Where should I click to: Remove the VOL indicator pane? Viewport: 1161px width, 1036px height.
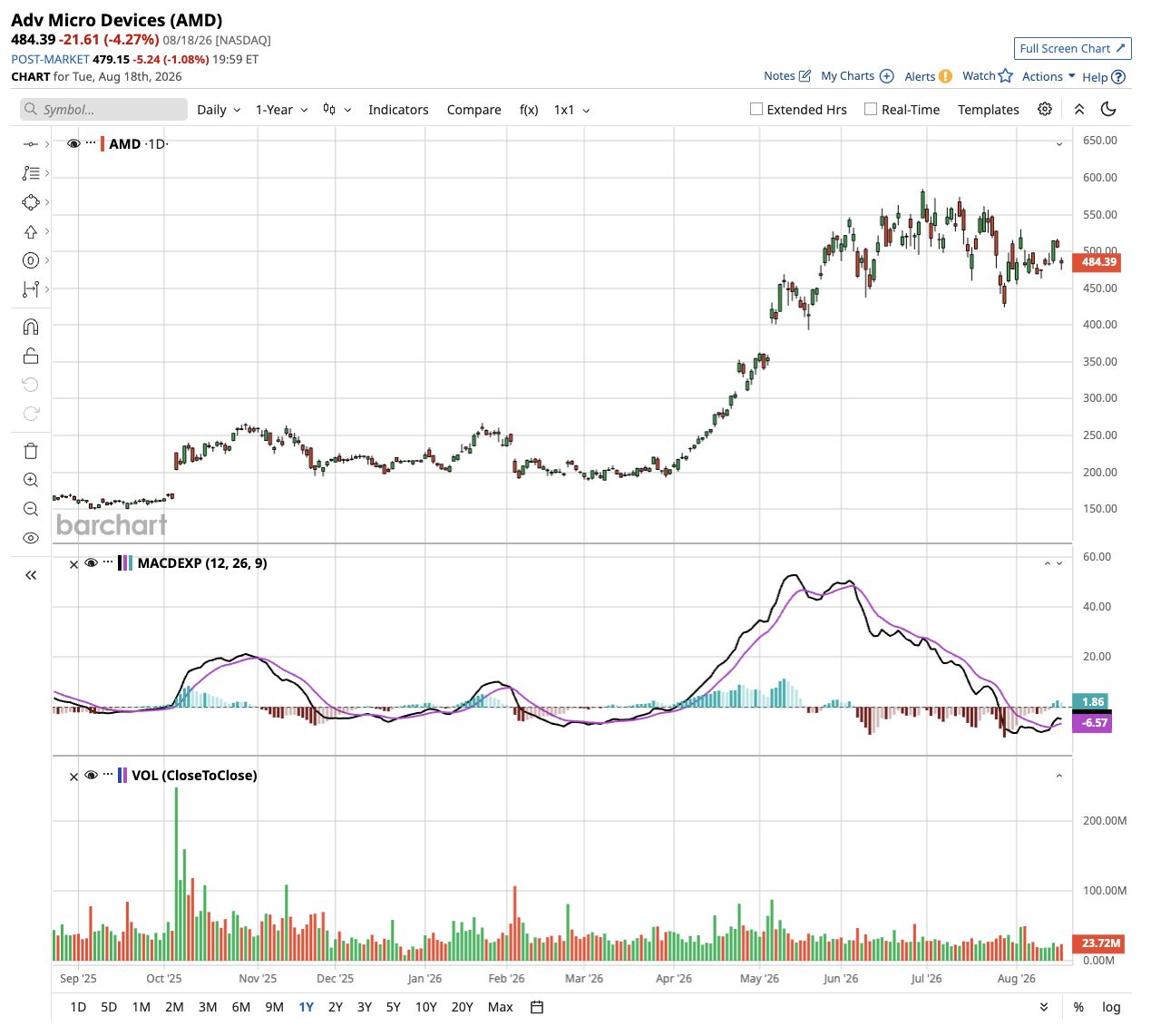74,777
